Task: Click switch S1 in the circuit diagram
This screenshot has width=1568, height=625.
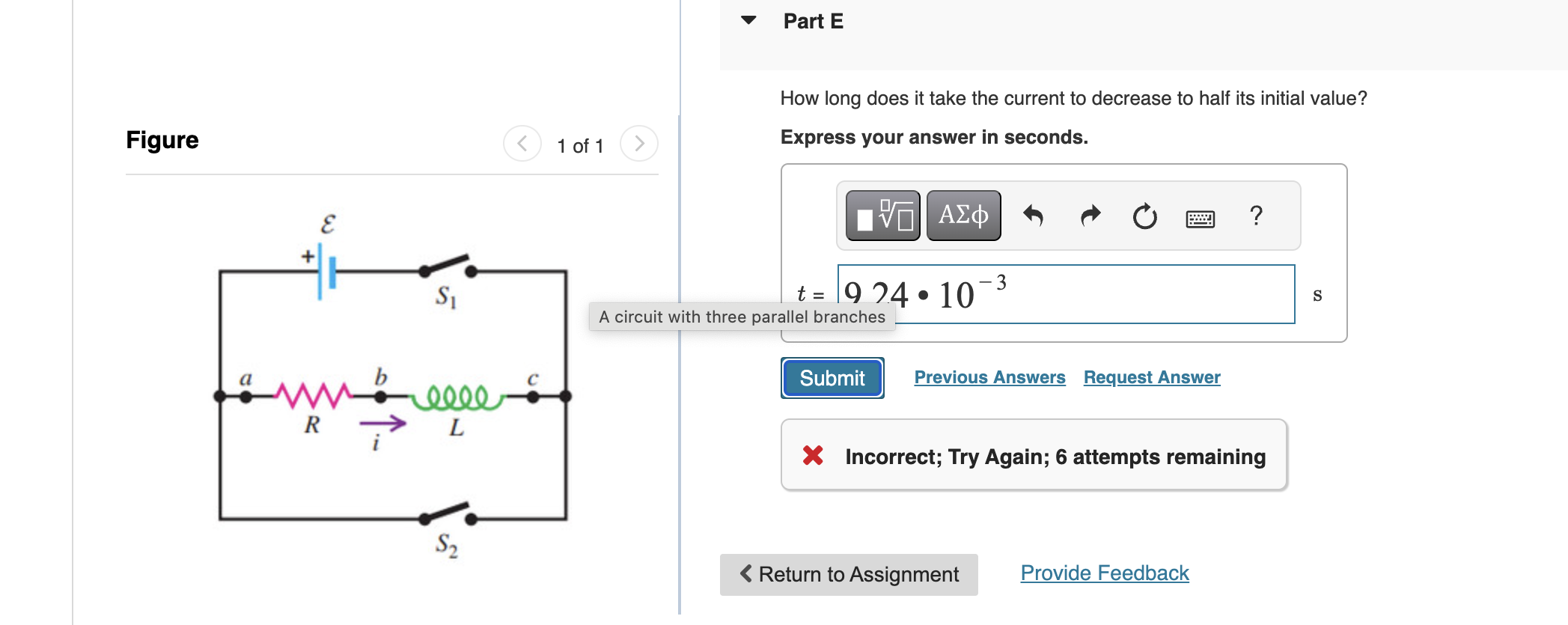Action: 447,269
